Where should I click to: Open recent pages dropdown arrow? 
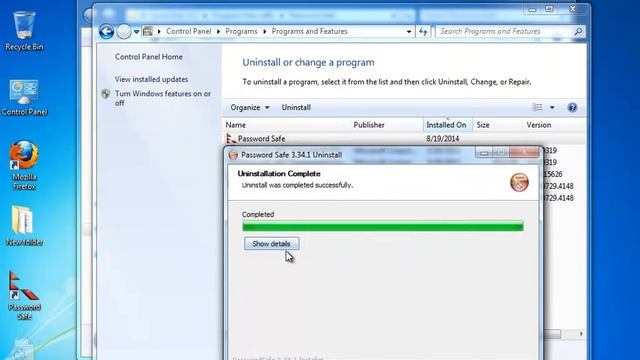136,31
